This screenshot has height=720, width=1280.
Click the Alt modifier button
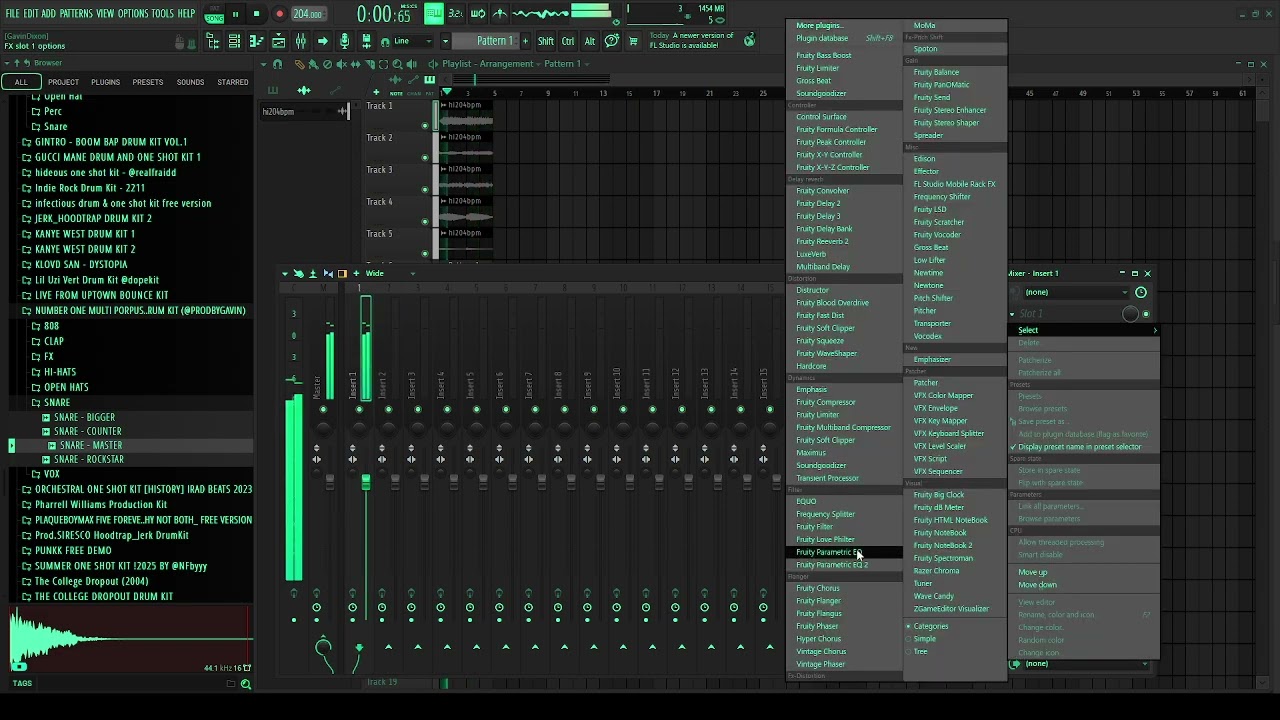coord(590,41)
